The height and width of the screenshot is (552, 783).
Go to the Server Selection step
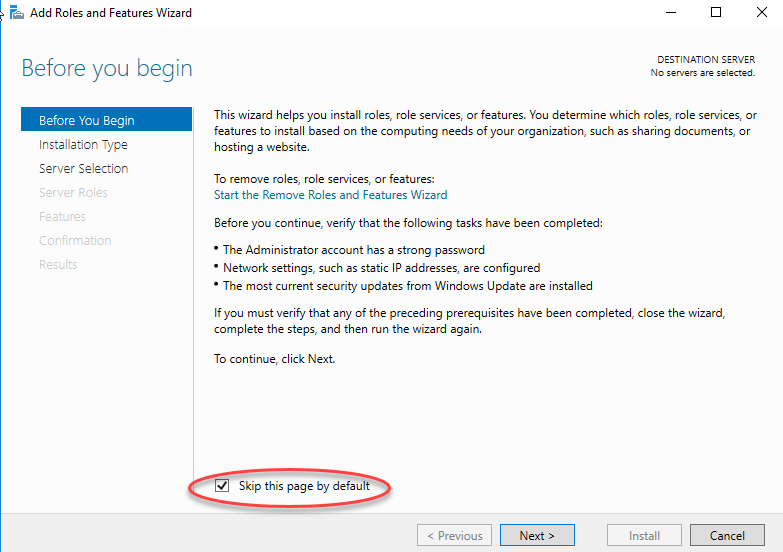83,168
